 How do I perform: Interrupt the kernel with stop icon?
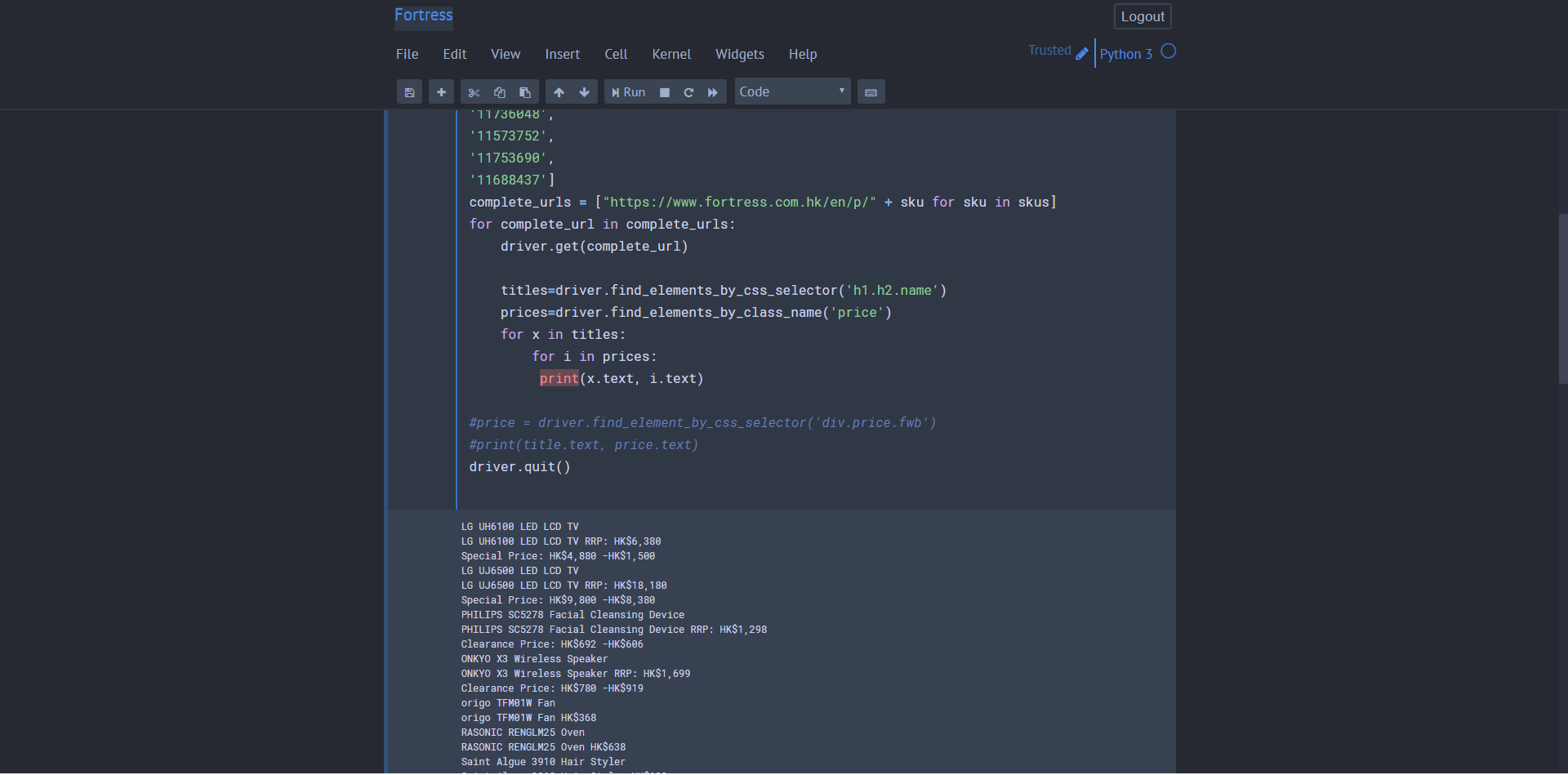pos(665,92)
